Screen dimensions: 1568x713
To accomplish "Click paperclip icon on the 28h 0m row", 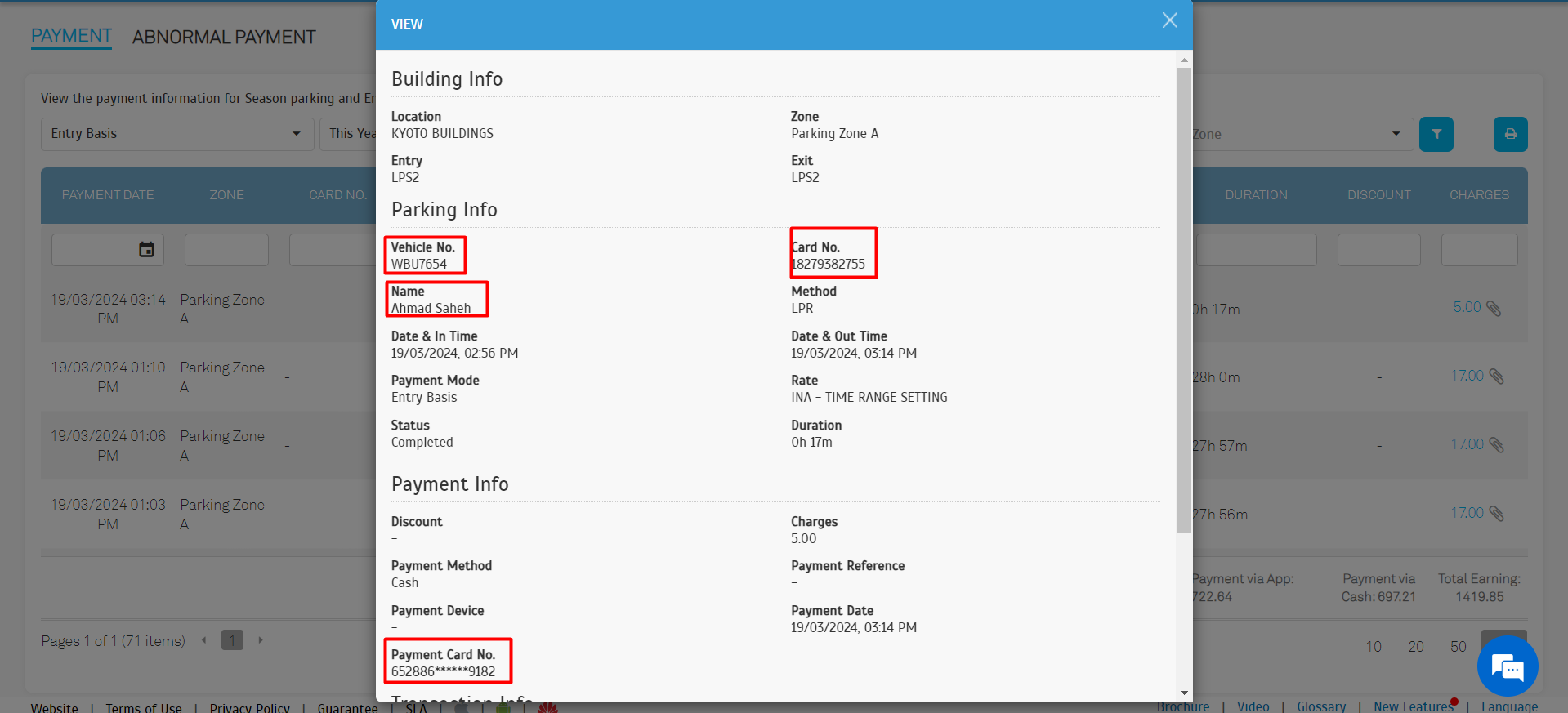I will (1496, 377).
